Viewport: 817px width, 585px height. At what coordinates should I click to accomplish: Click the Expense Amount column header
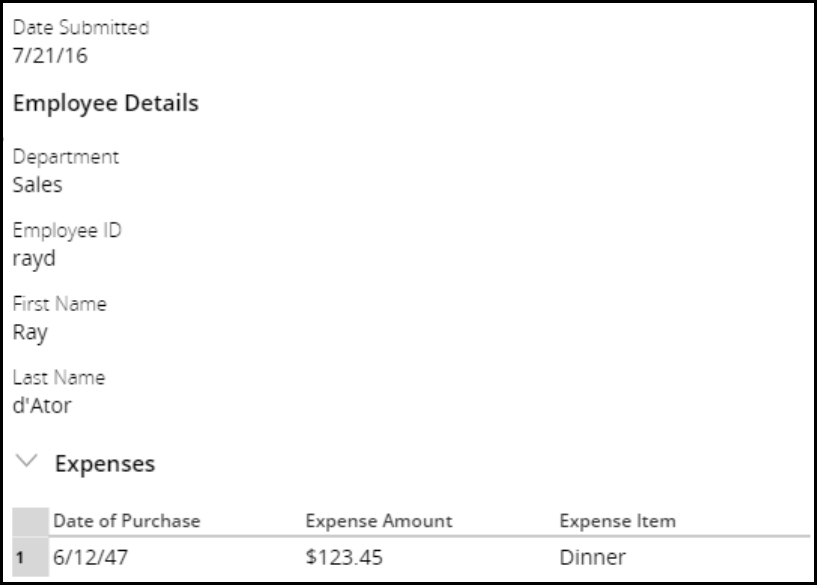tap(379, 521)
